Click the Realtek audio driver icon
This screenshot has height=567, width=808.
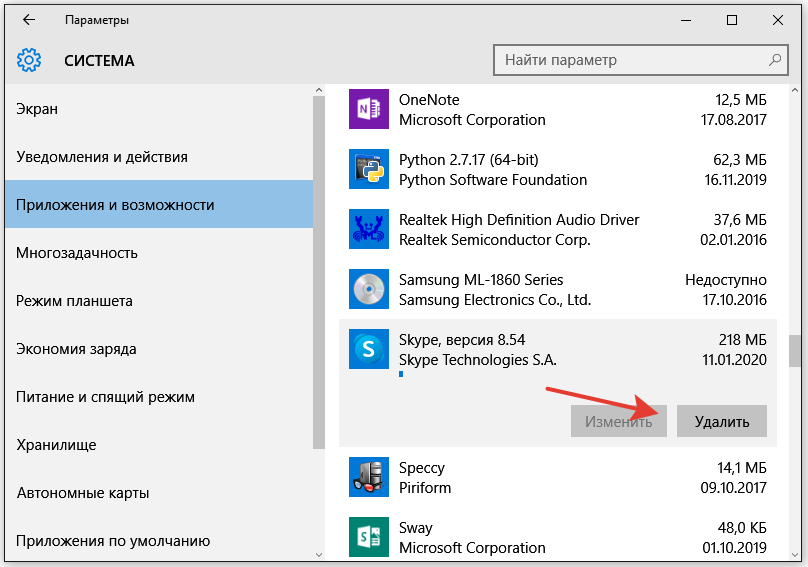tap(368, 229)
